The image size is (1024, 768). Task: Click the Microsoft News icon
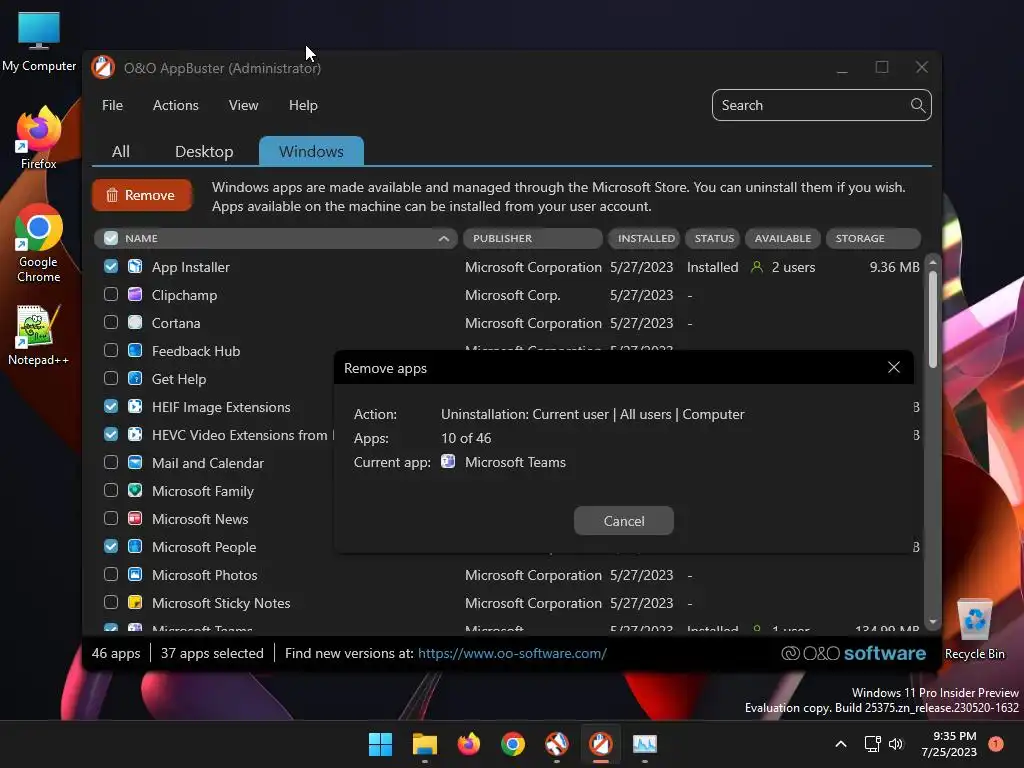coord(135,519)
